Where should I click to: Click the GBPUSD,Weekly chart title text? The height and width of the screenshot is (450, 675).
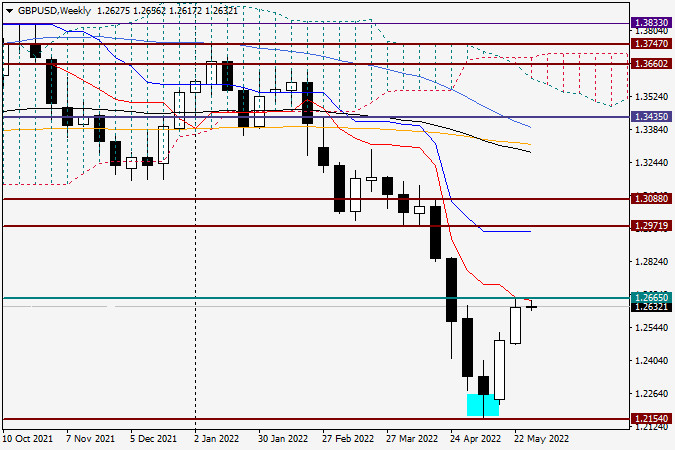54,11
